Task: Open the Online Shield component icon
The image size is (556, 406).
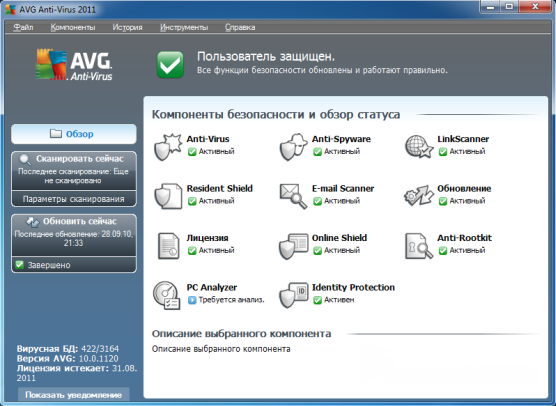Action: click(x=294, y=246)
